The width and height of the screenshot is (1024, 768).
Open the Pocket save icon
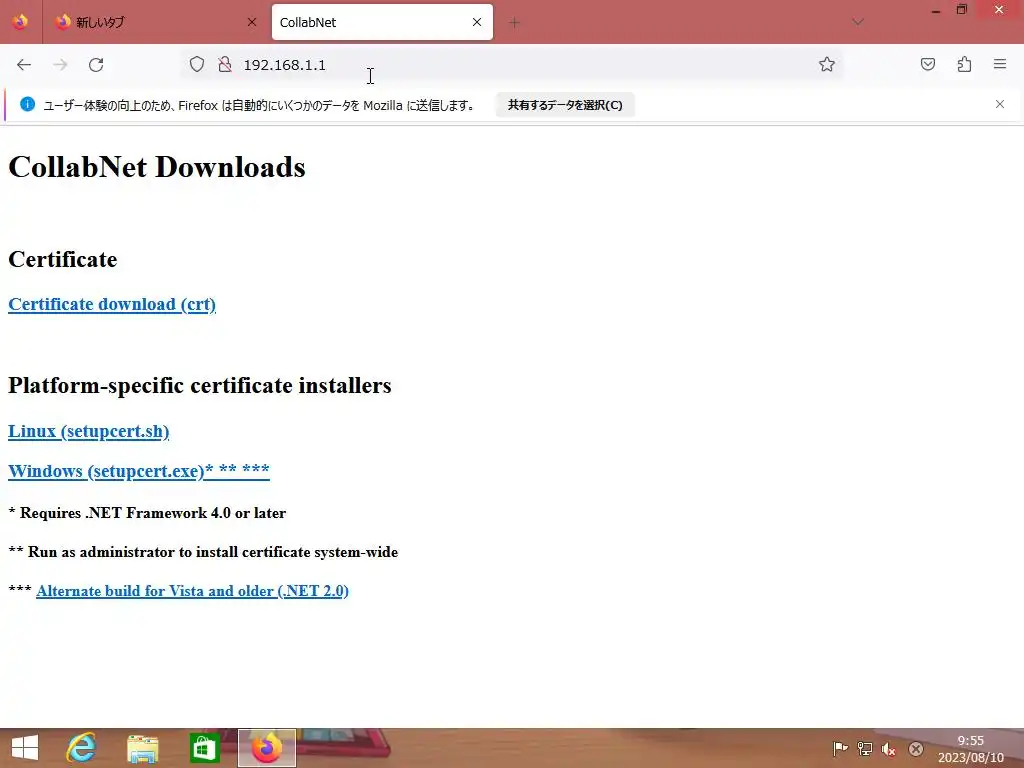pos(928,64)
